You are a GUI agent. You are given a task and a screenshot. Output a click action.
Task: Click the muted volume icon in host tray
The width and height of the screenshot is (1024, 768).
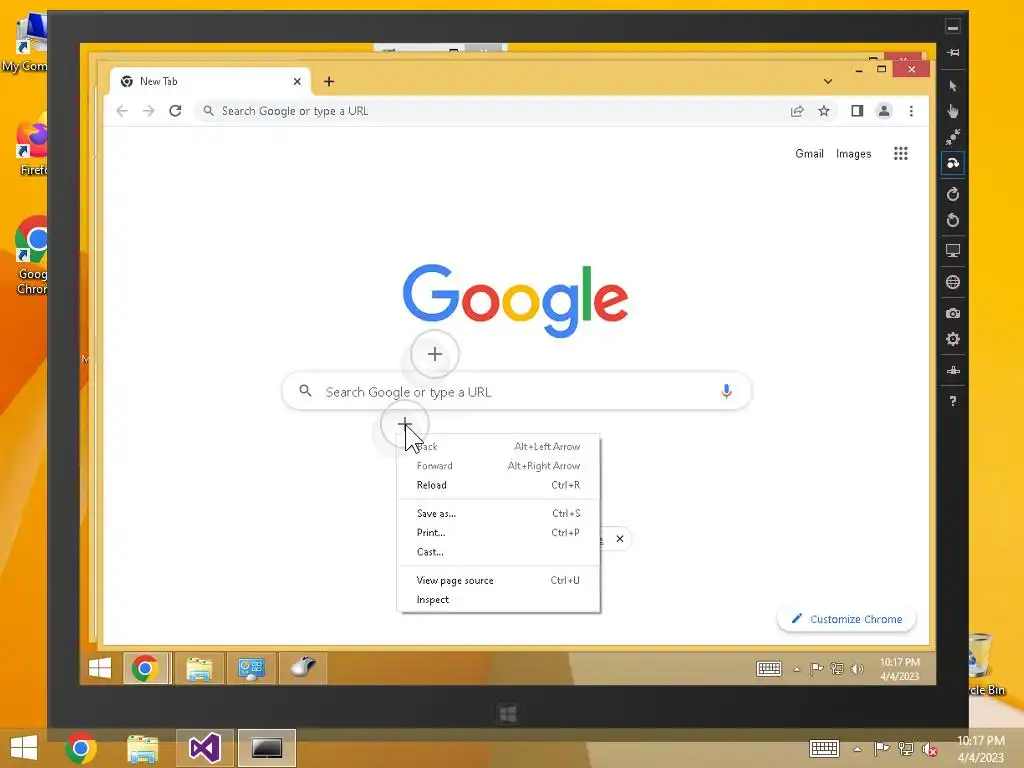929,749
